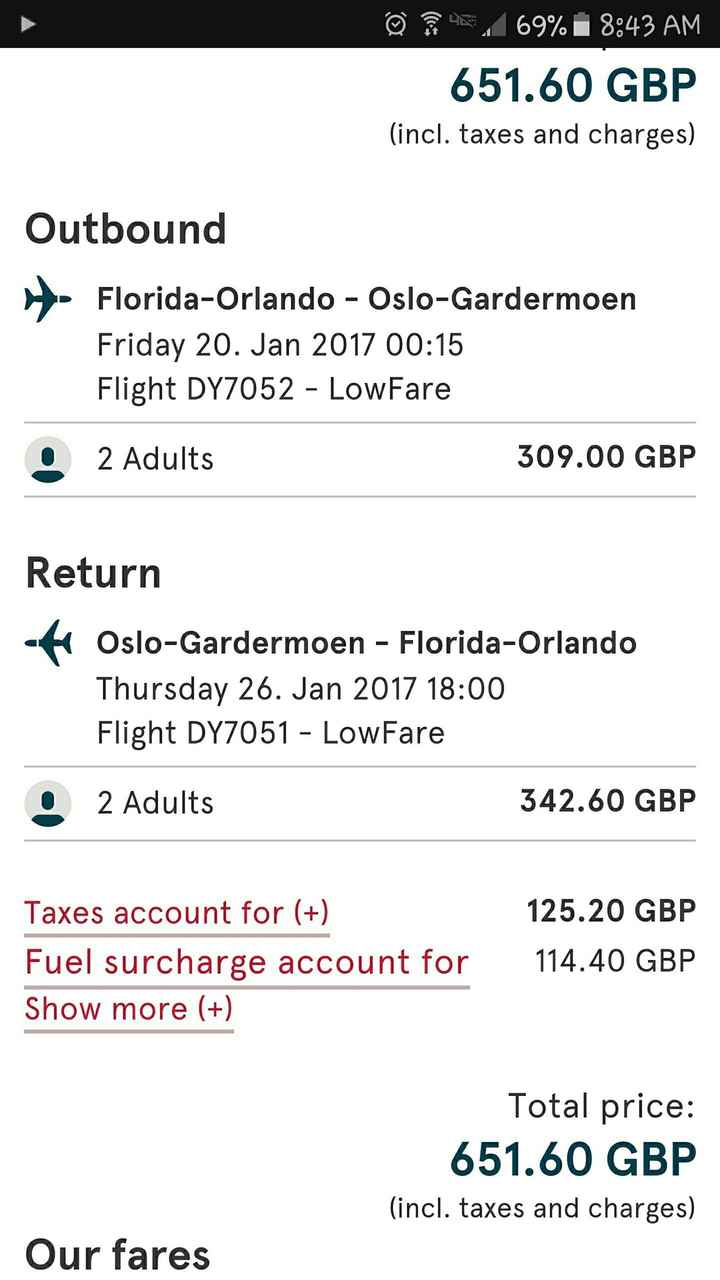
Task: Tap the outbound passenger avatar icon
Action: tap(48, 459)
